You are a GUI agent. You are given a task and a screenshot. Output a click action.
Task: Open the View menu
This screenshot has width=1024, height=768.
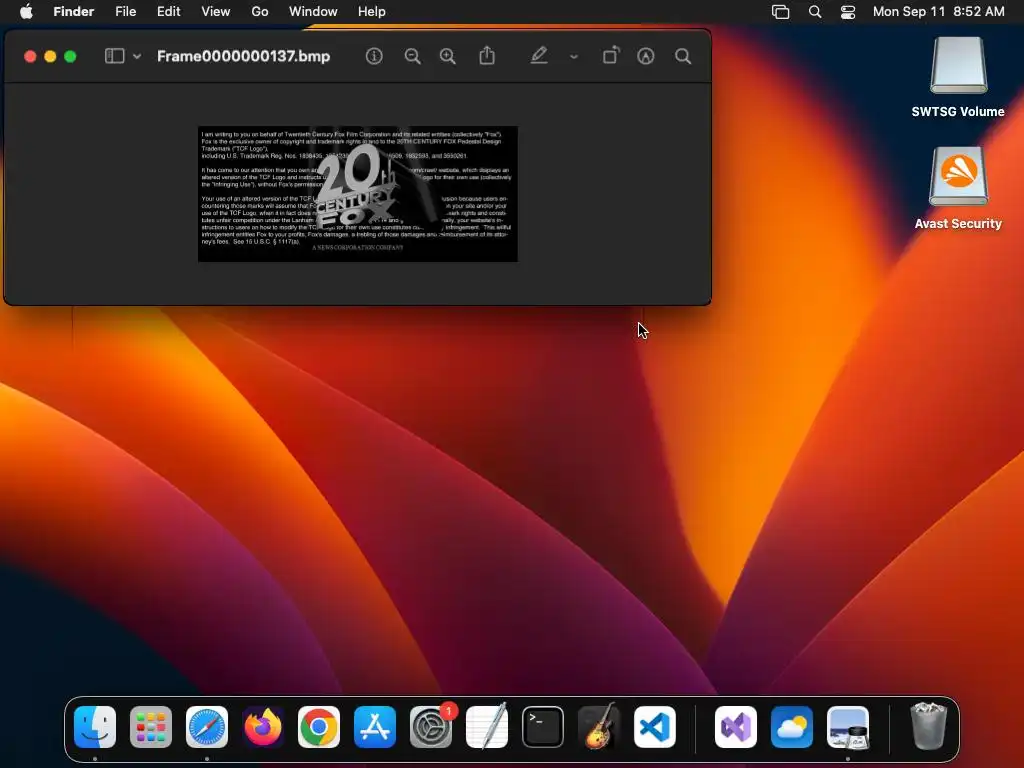[x=216, y=11]
